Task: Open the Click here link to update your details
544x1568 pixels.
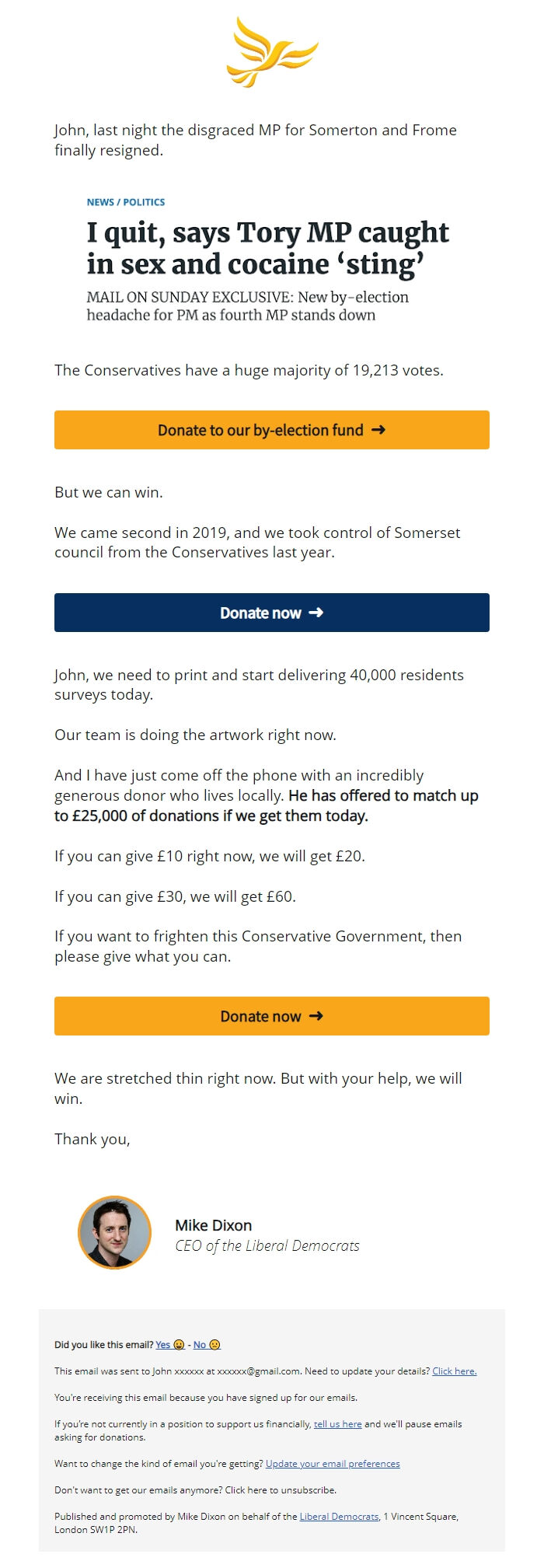Action: tap(455, 1370)
